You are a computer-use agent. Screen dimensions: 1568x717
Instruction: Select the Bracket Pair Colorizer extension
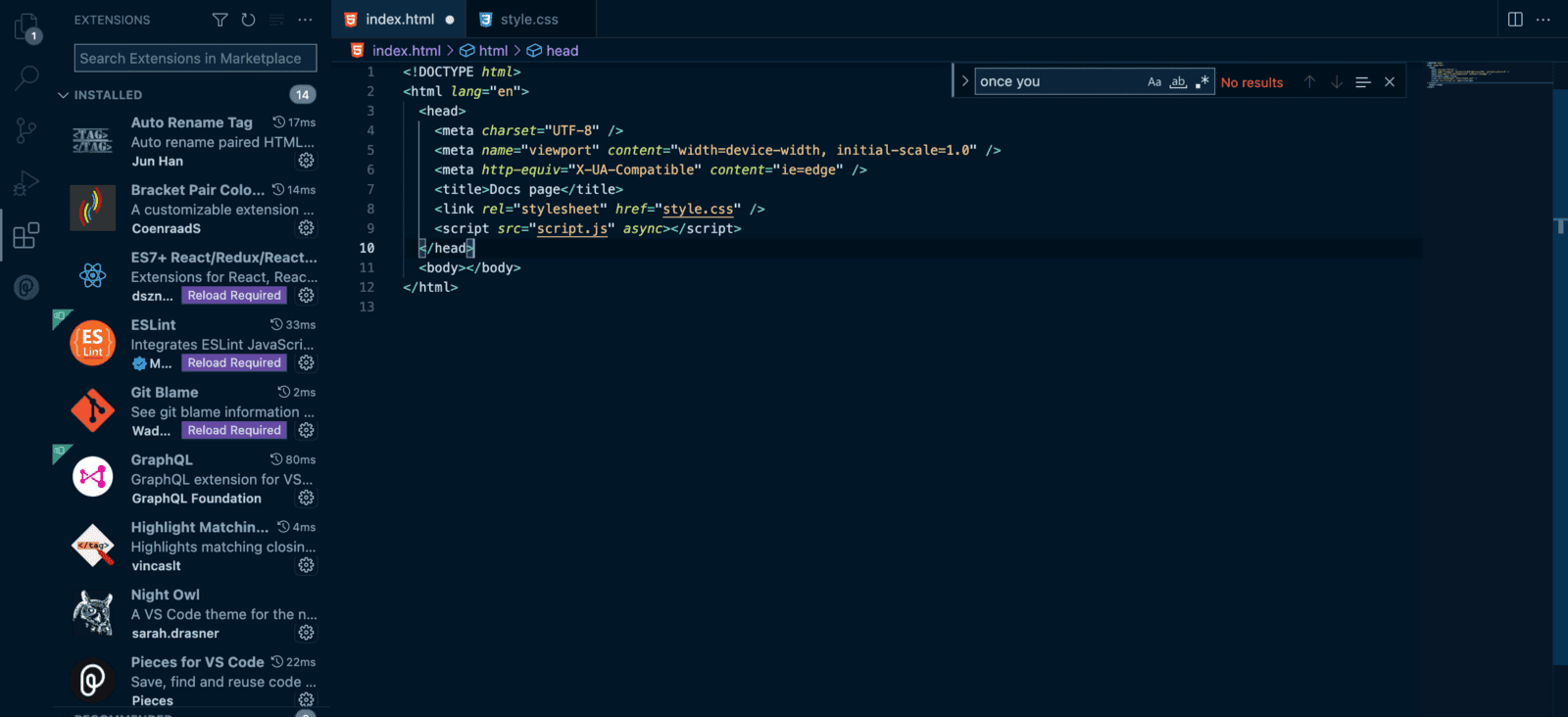tap(192, 209)
